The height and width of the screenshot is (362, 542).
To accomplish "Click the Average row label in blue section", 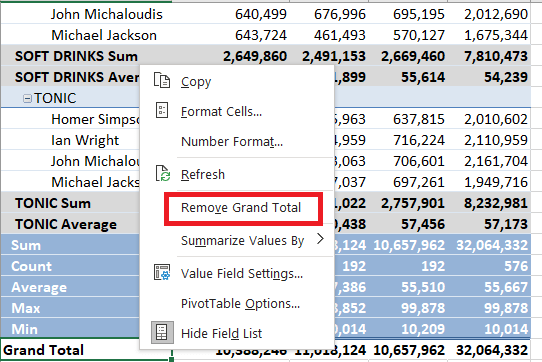I will click(x=39, y=287).
